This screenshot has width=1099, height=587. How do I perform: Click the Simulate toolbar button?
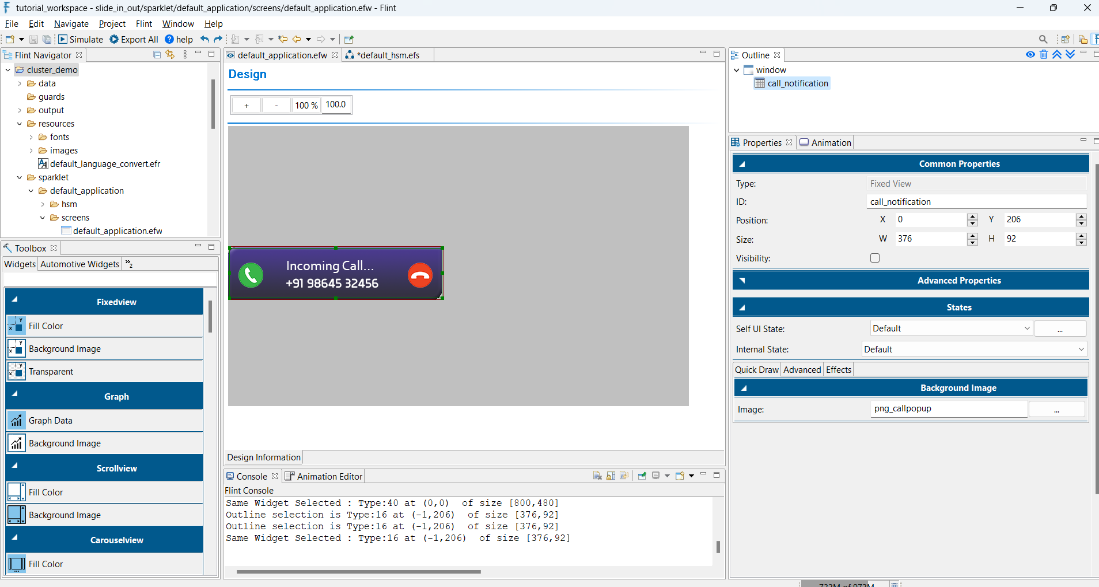pyautogui.click(x=79, y=39)
